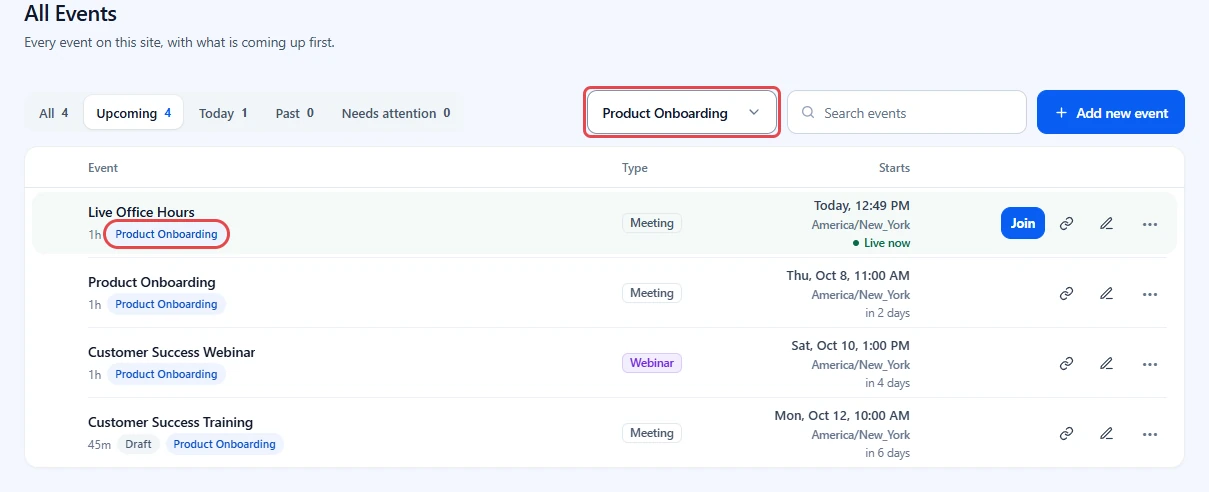
Task: Click the Webinar type badge
Action: [652, 363]
